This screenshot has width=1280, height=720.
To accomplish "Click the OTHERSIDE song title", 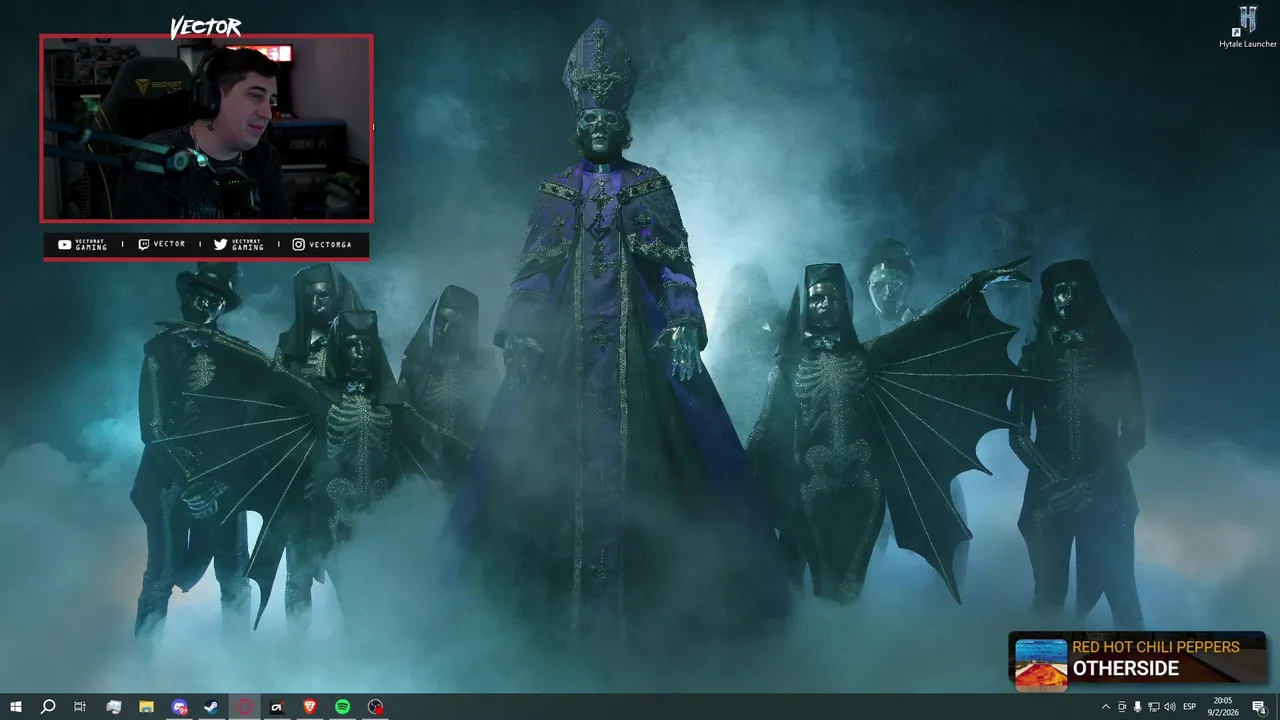I will click(1125, 669).
